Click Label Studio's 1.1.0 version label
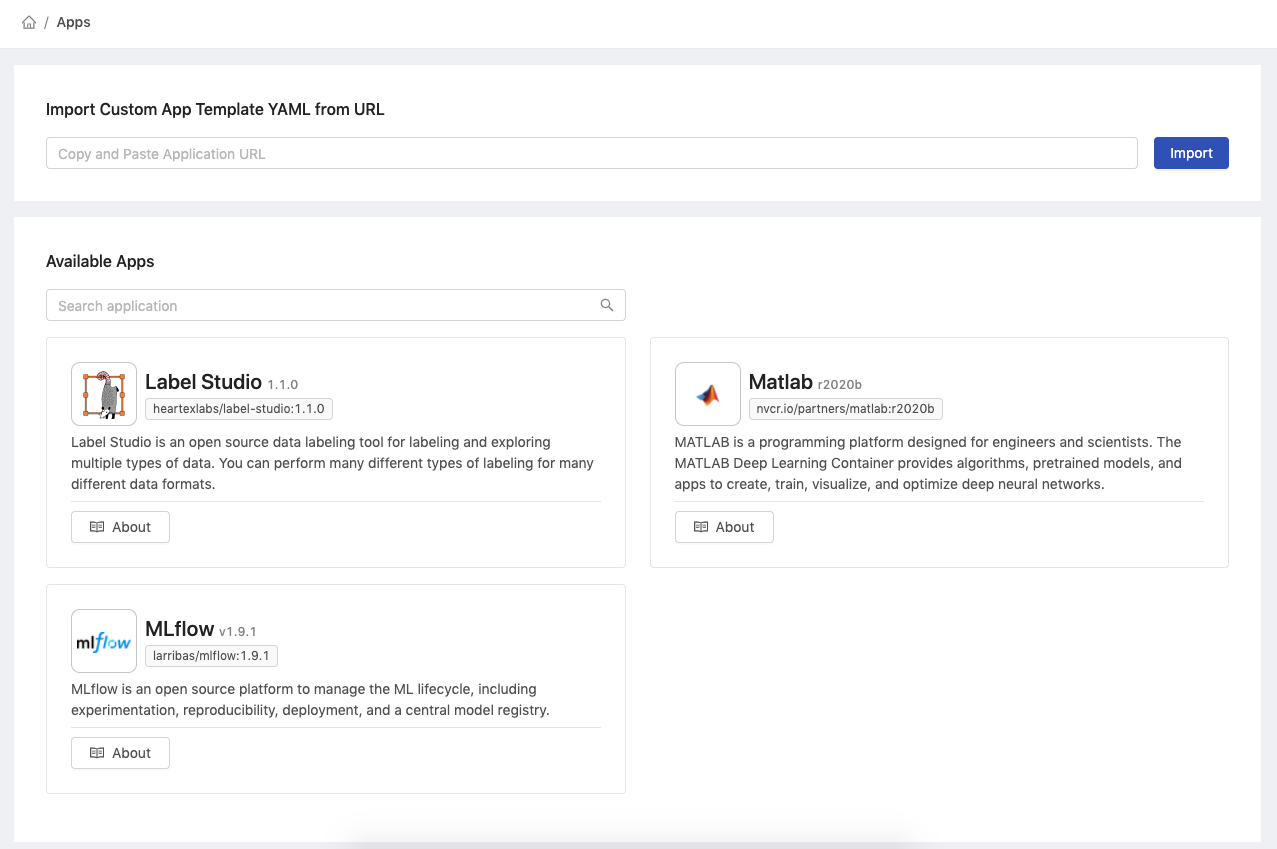 point(283,384)
